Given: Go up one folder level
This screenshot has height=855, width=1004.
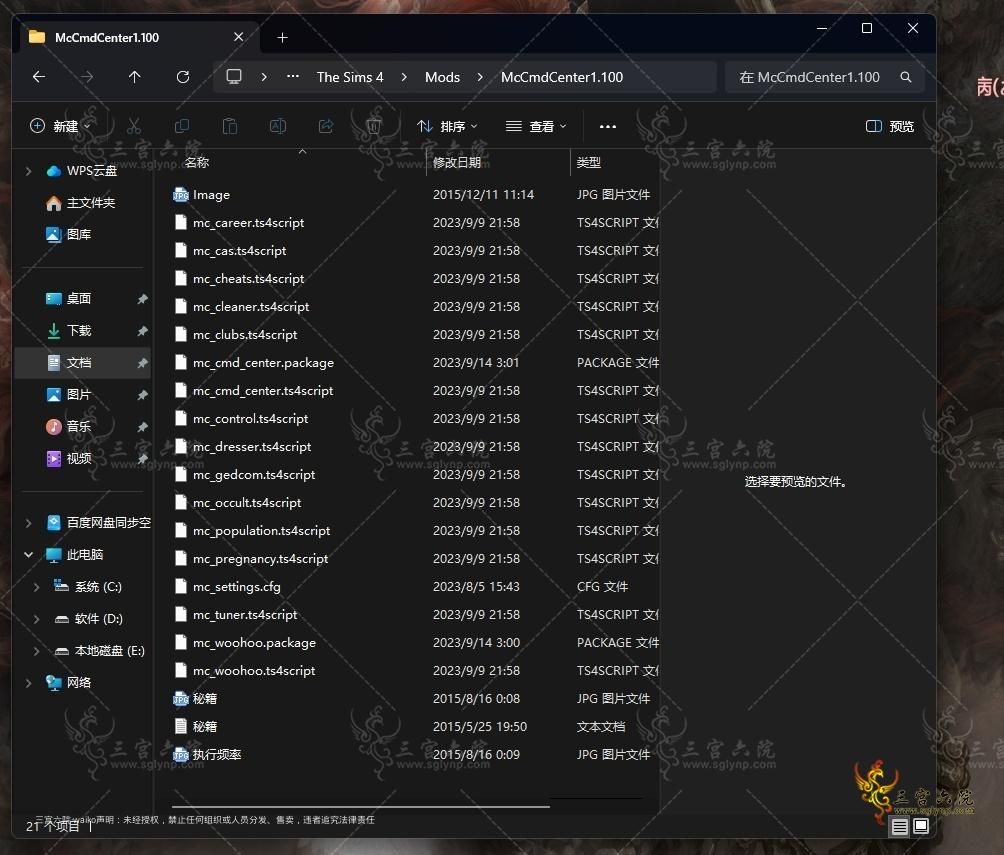Looking at the screenshot, I should click(134, 77).
